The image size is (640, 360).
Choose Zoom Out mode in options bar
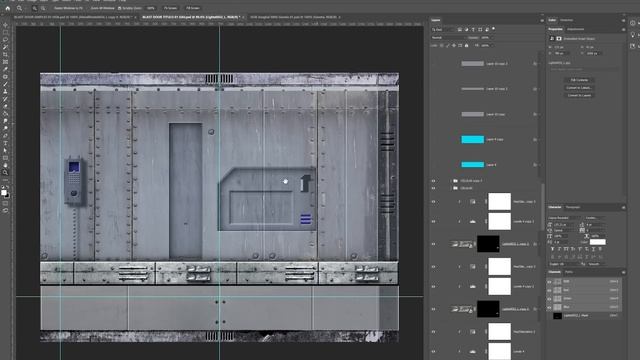(x=42, y=8)
